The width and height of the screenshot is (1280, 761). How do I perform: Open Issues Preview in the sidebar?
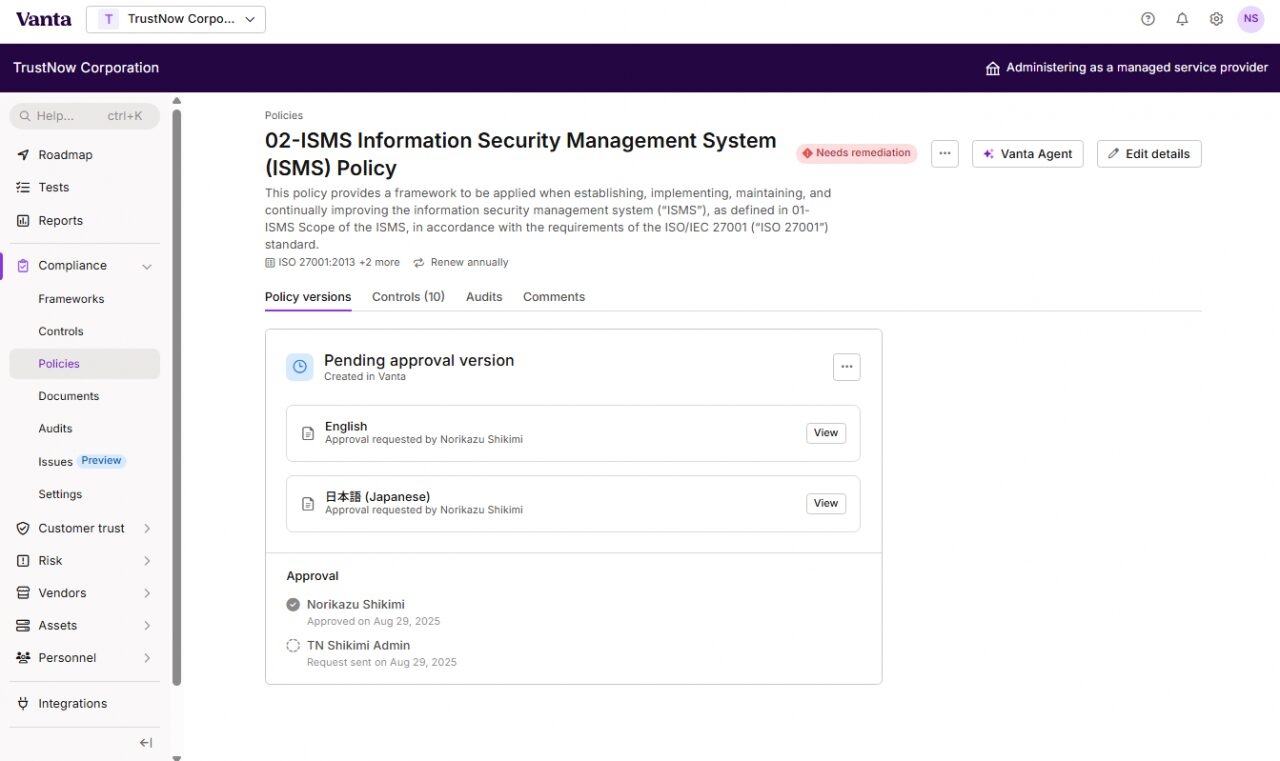point(82,461)
